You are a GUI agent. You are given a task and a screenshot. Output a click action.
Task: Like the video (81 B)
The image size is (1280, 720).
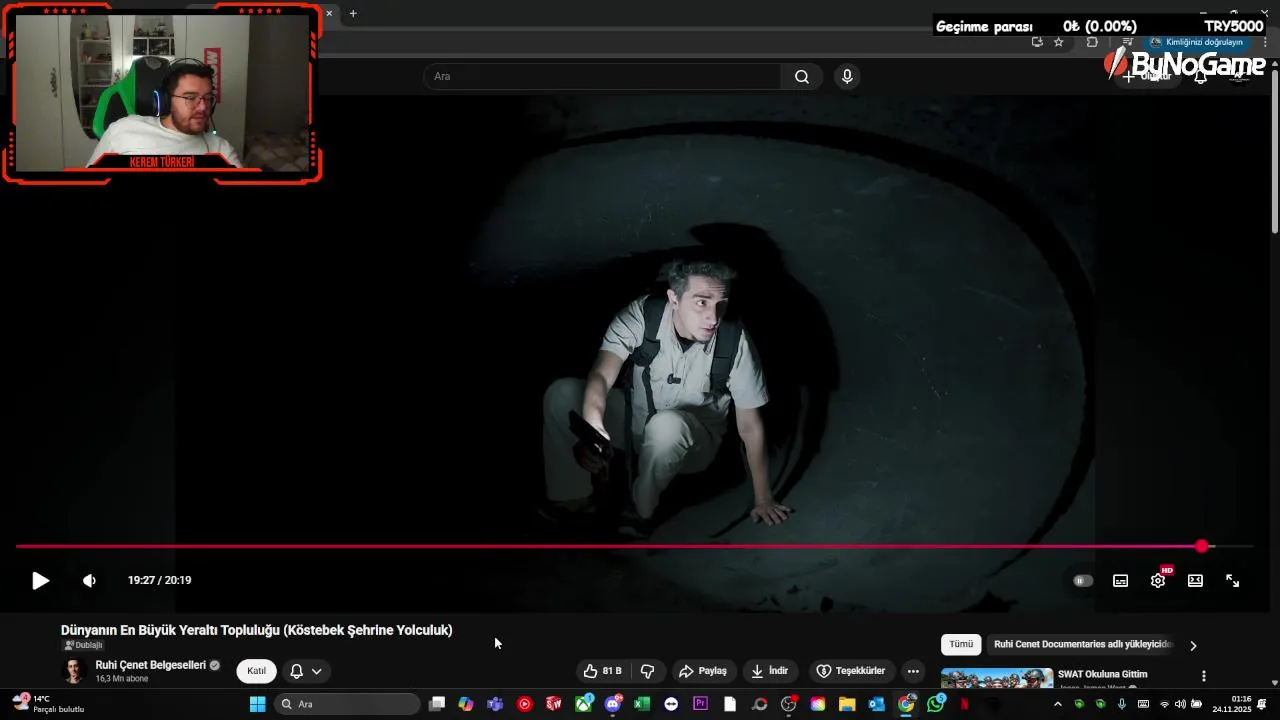pos(603,671)
